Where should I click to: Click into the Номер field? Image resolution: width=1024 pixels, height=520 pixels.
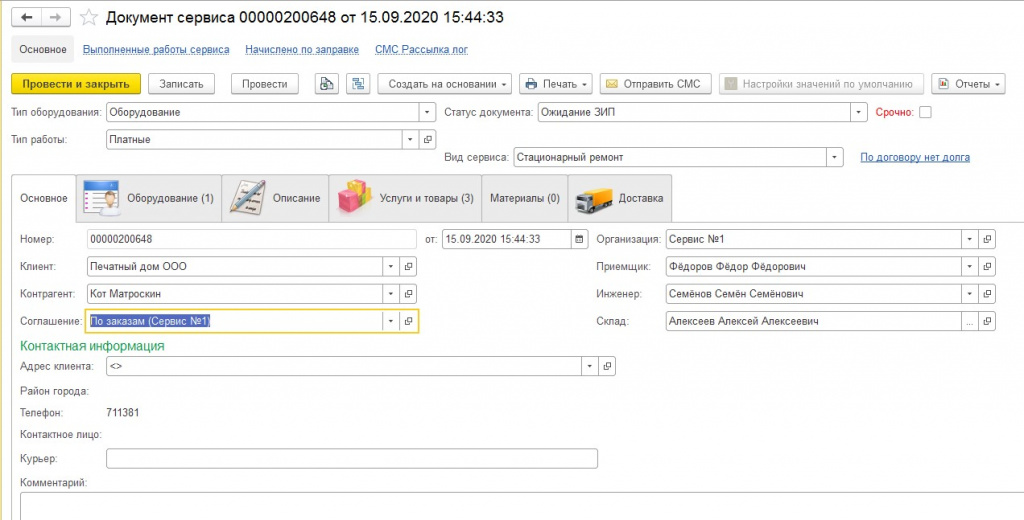coord(251,239)
